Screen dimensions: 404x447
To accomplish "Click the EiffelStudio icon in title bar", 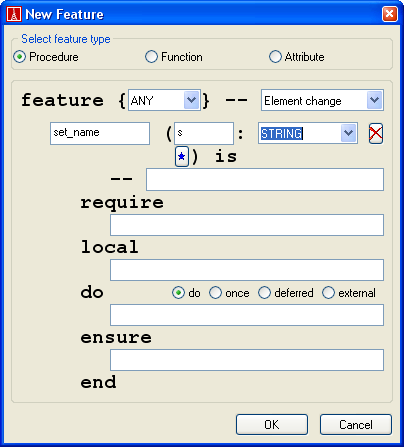I will click(x=14, y=14).
